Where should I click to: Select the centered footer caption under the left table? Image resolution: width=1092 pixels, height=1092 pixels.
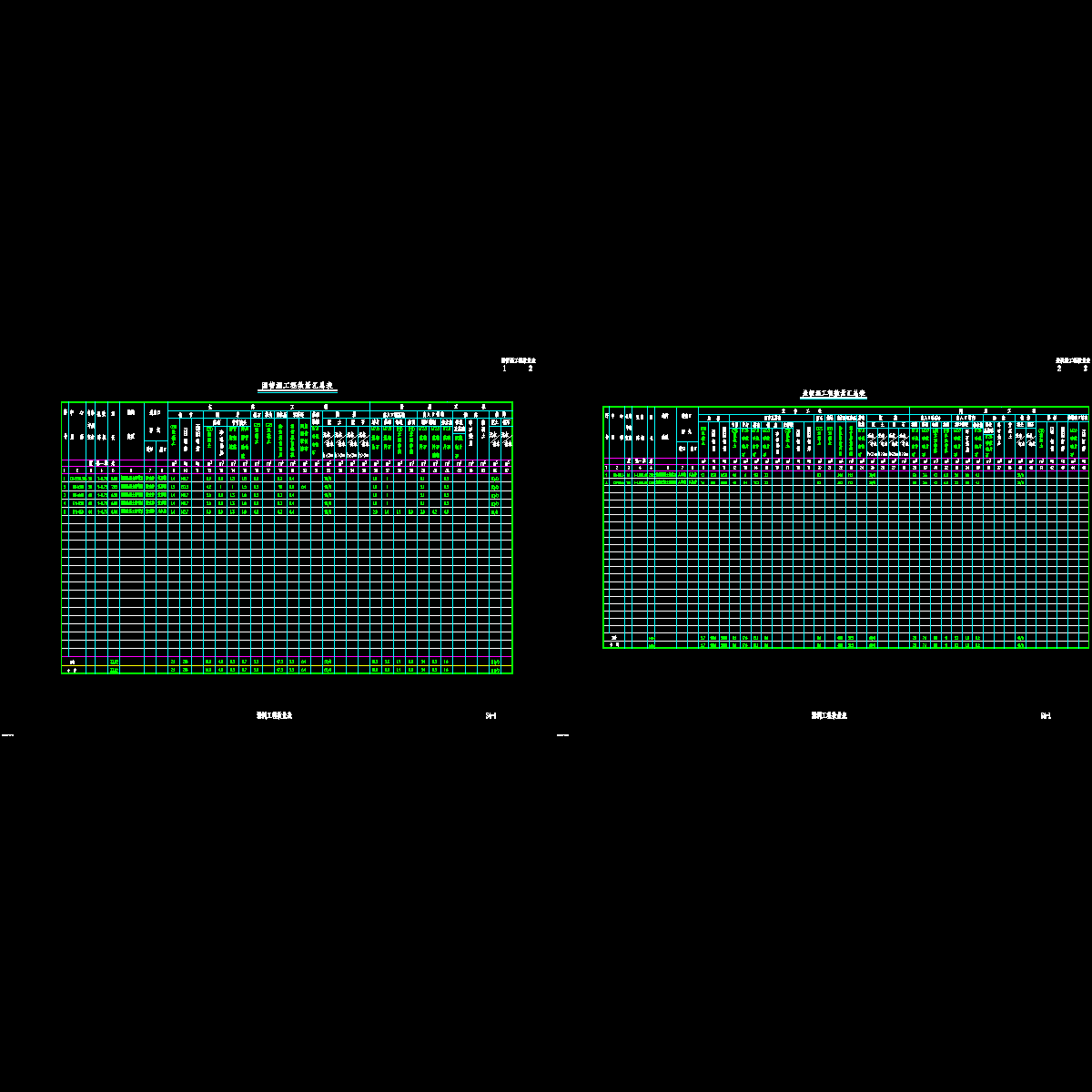[274, 715]
